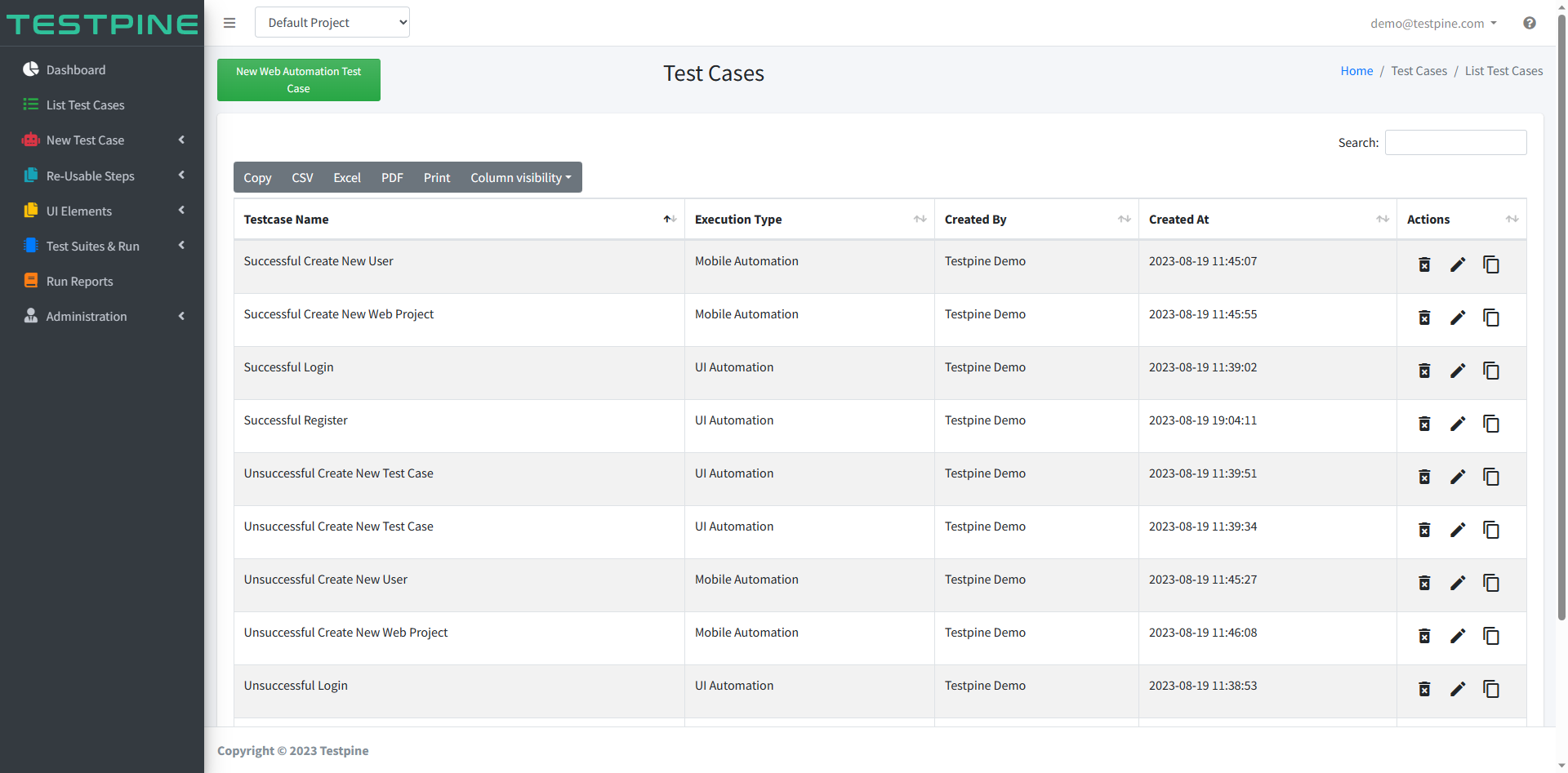1568x773 pixels.
Task: Sort by Testcase Name column
Action: [x=459, y=219]
